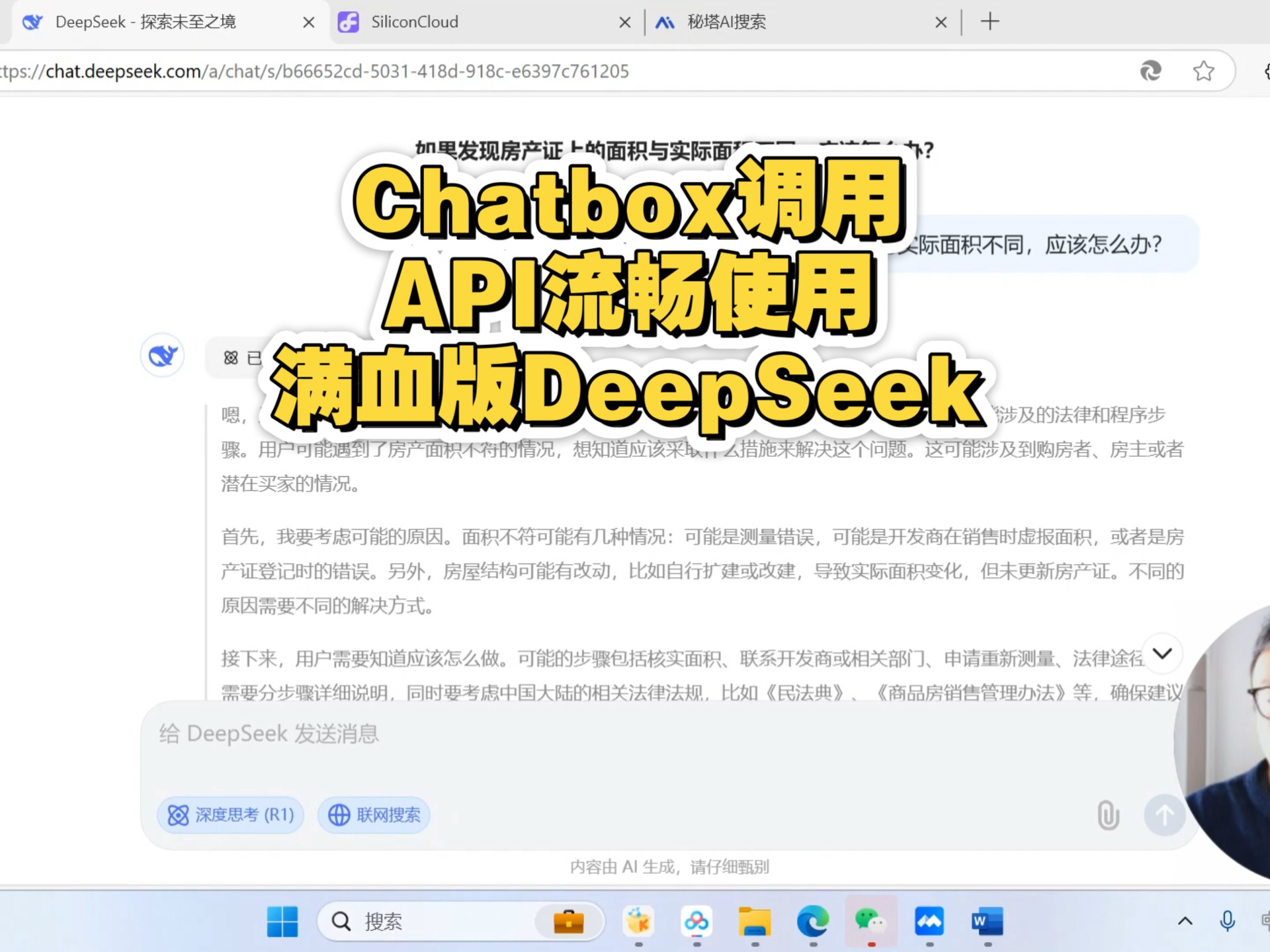Click the DeepSeek whale avatar icon
Screen dimensions: 1270x952
[162, 356]
